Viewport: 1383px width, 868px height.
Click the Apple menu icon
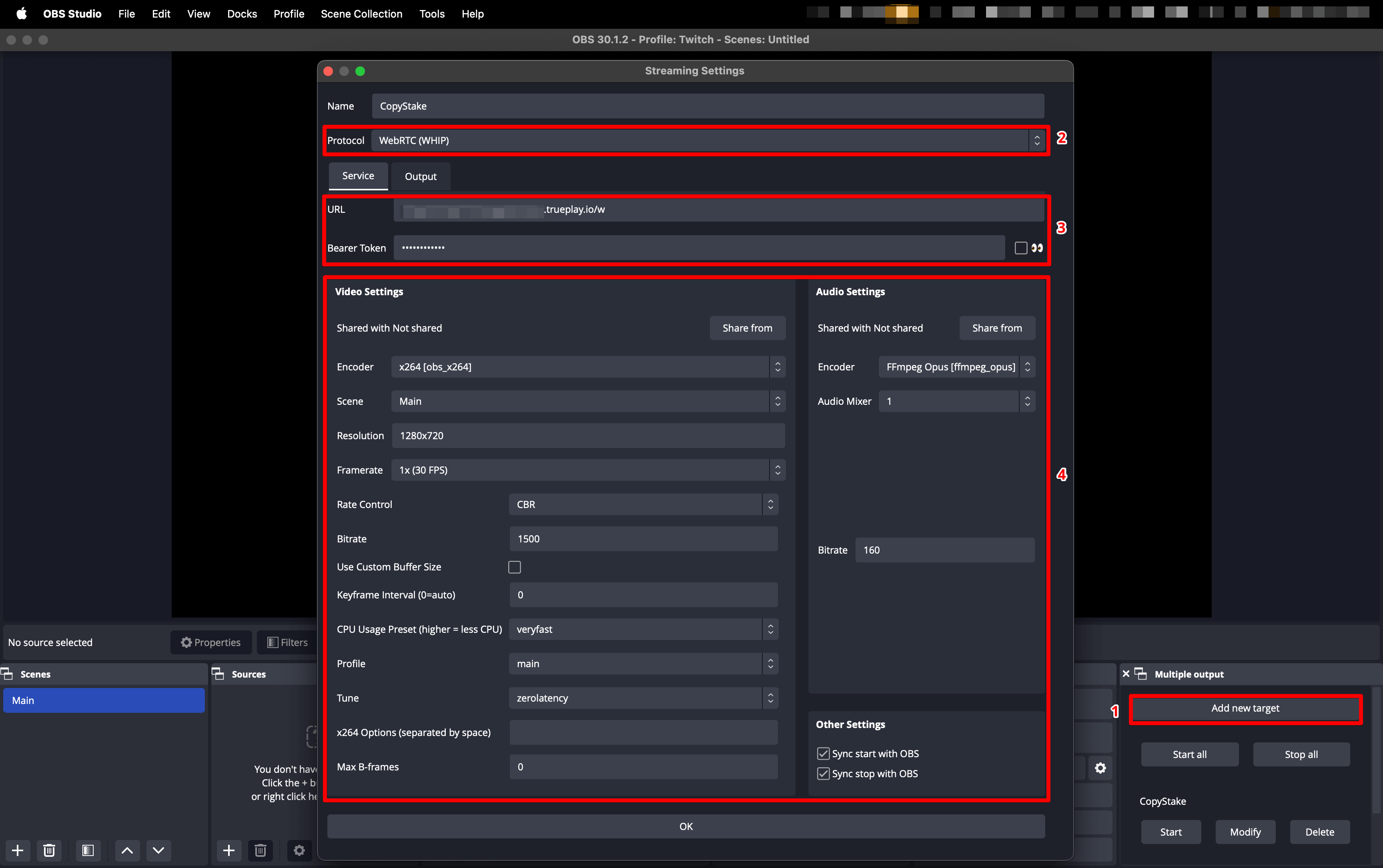tap(21, 13)
